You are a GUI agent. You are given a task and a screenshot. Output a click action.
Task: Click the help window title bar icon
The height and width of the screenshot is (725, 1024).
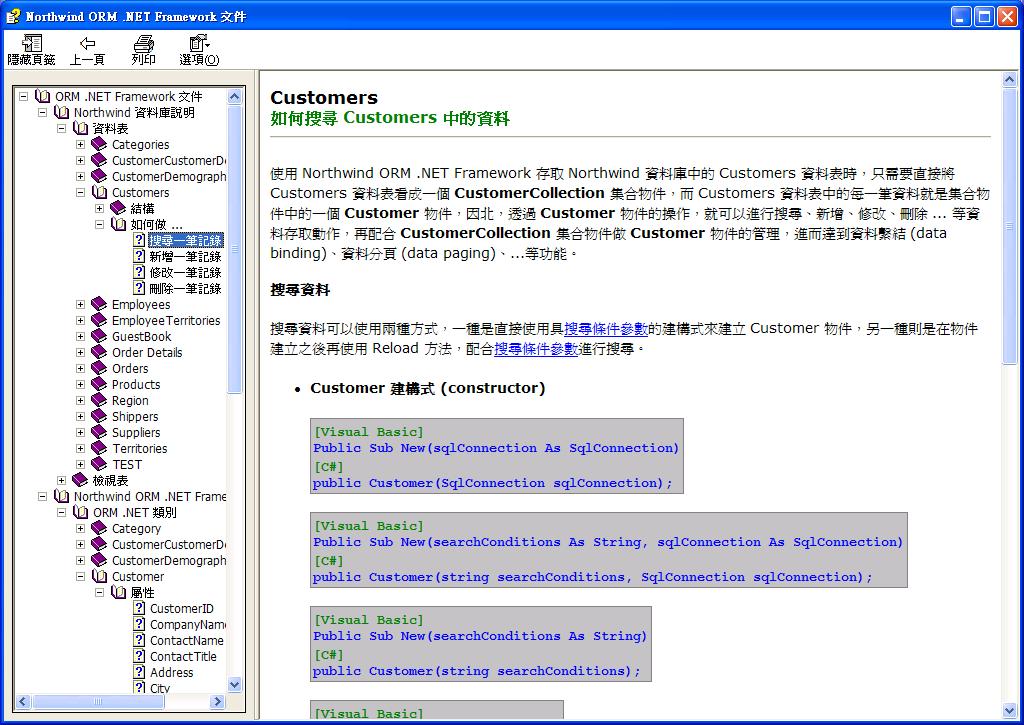coord(12,16)
